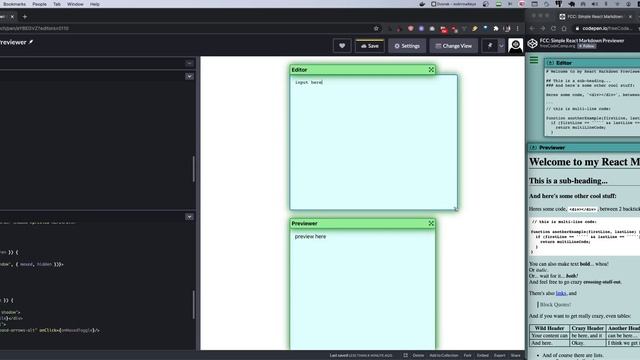Click the hamburger menu in the right window
The image size is (640, 360).
pos(534,60)
